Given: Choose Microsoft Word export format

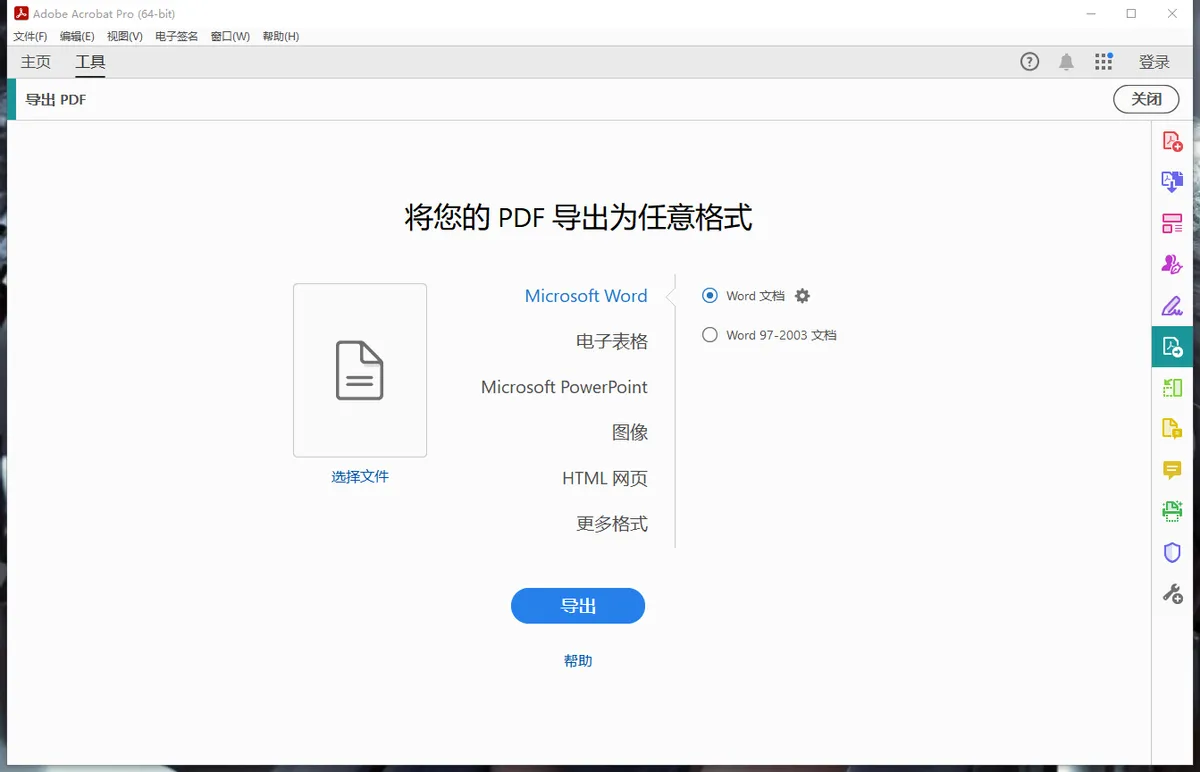Looking at the screenshot, I should point(586,296).
